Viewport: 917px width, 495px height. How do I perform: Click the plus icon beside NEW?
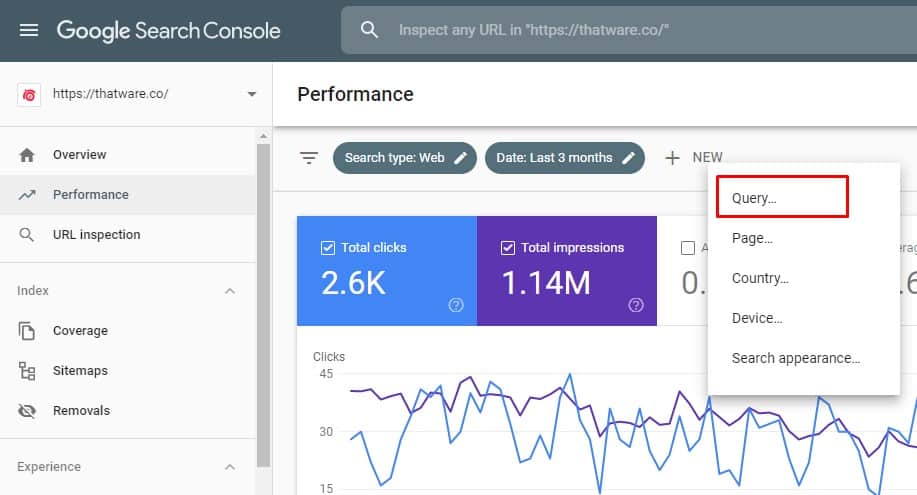pos(673,158)
